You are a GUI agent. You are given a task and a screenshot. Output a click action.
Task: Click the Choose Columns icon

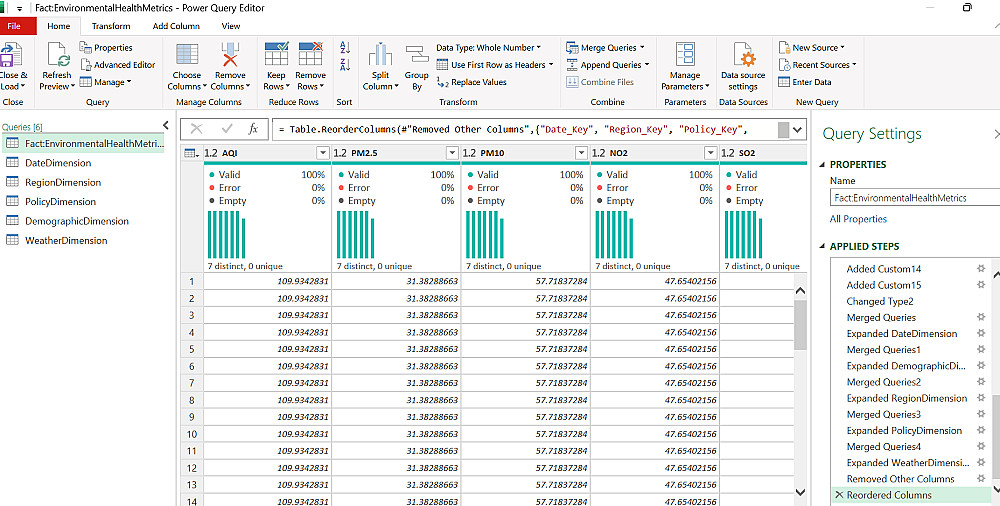[x=186, y=55]
